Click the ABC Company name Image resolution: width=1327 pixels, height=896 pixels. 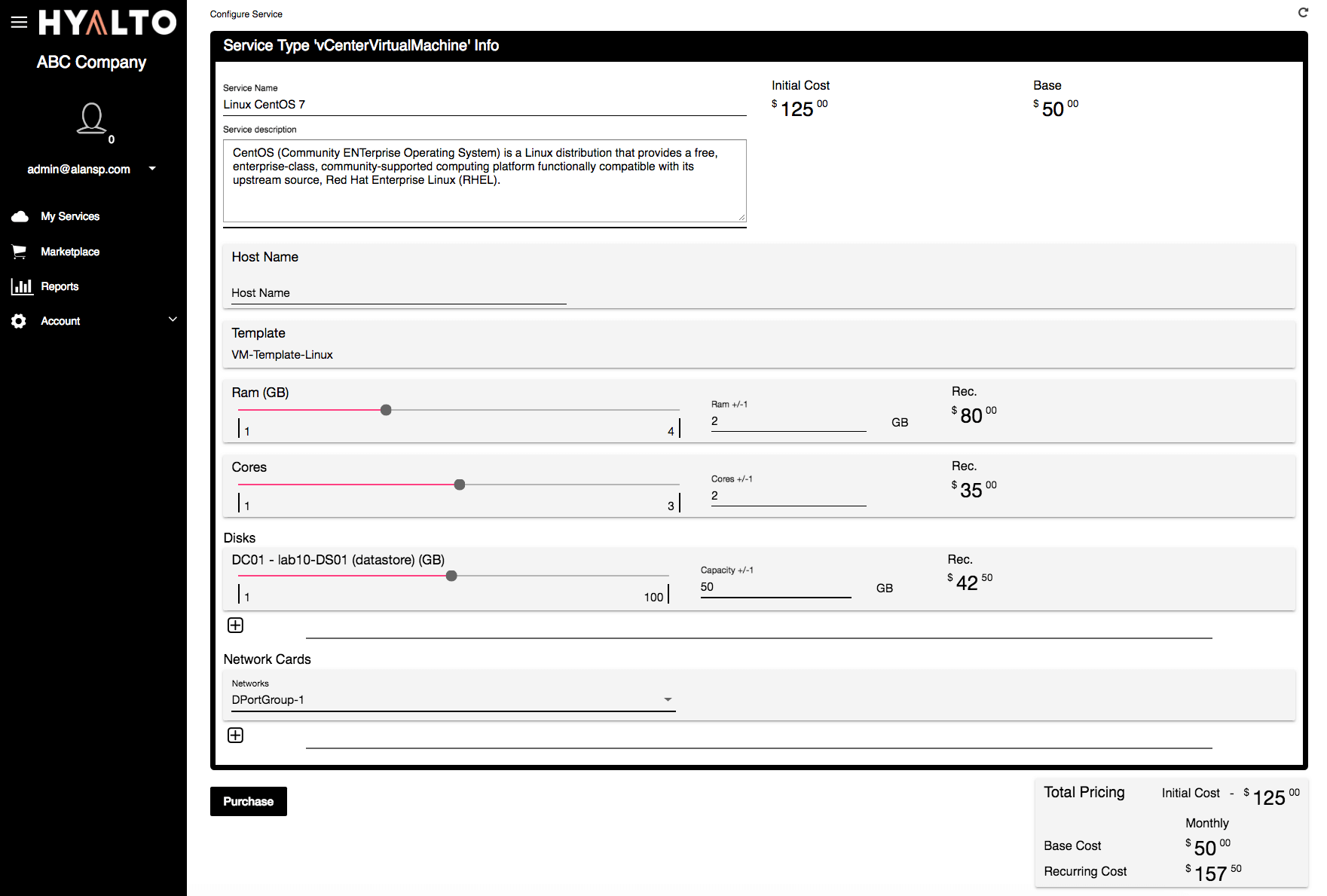tap(91, 63)
